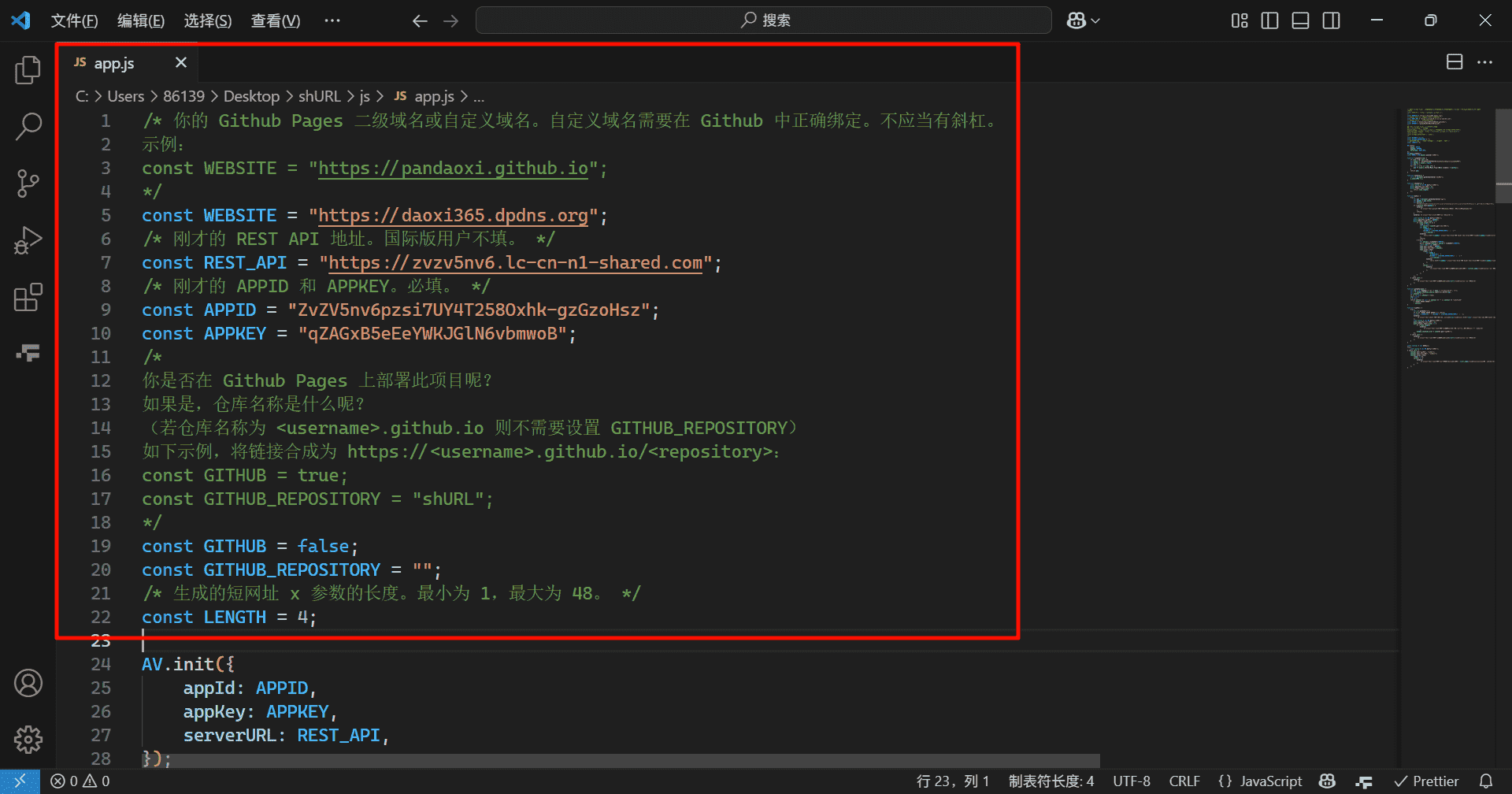Image resolution: width=1512 pixels, height=794 pixels.
Task: Toggle the primary side bar
Action: (1269, 20)
